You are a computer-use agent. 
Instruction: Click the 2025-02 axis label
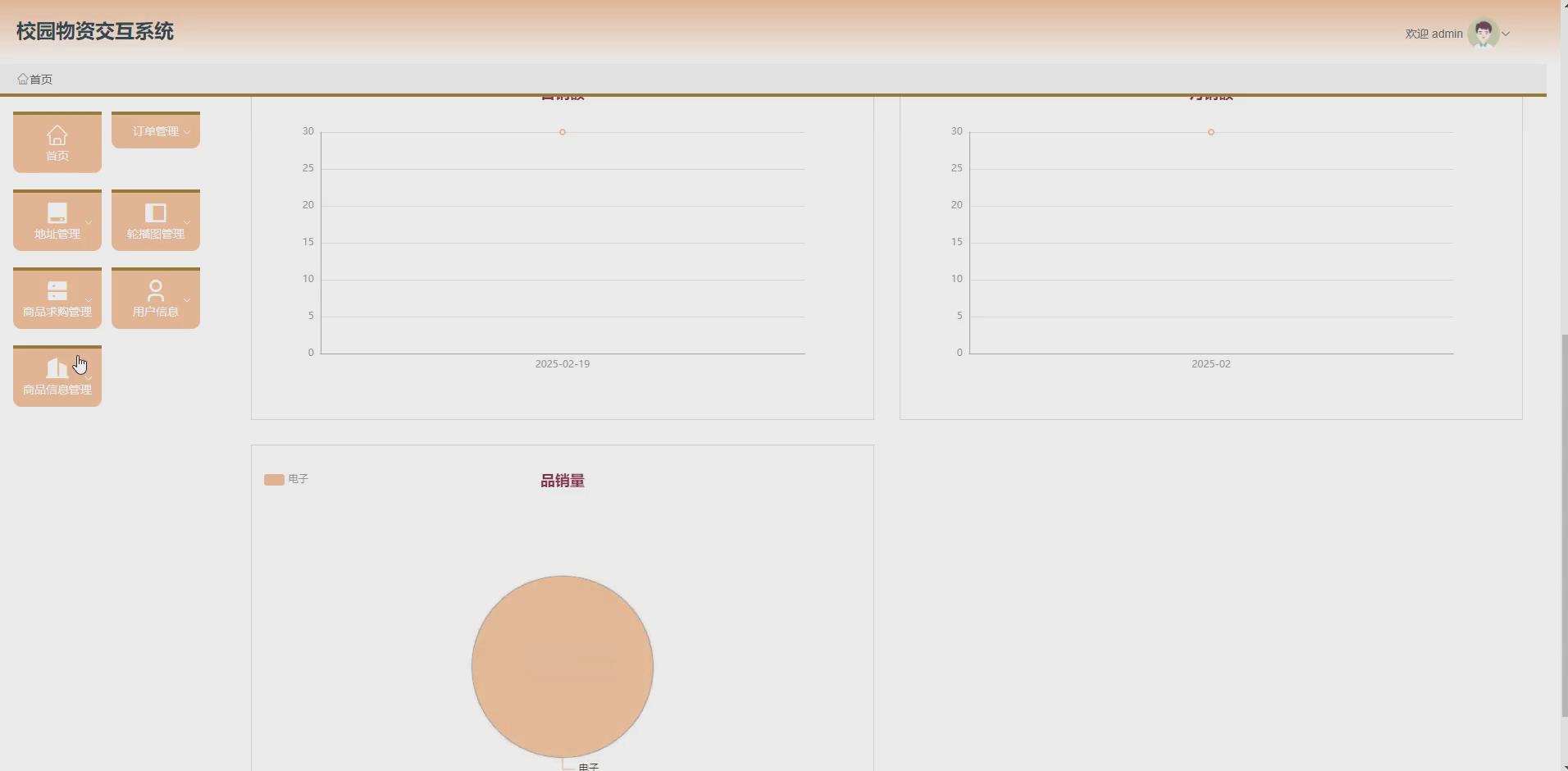pos(1211,364)
